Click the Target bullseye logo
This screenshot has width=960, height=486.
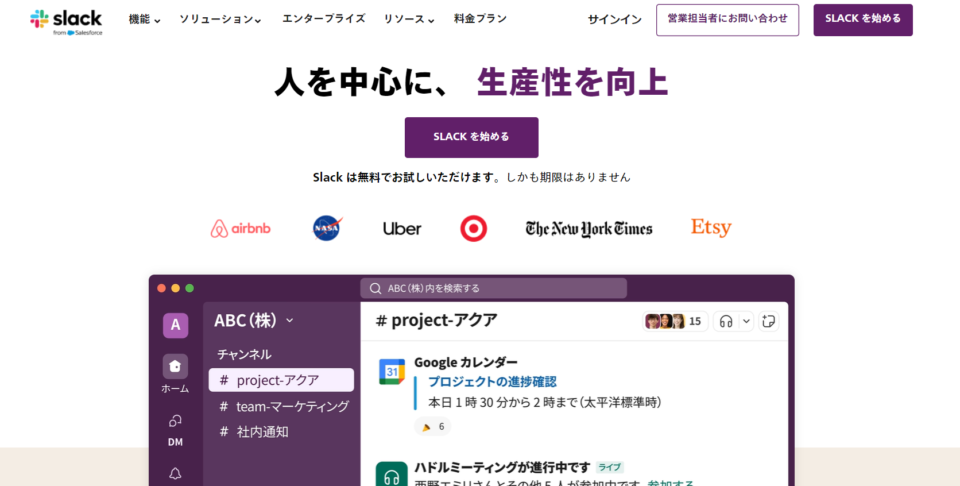(x=473, y=228)
